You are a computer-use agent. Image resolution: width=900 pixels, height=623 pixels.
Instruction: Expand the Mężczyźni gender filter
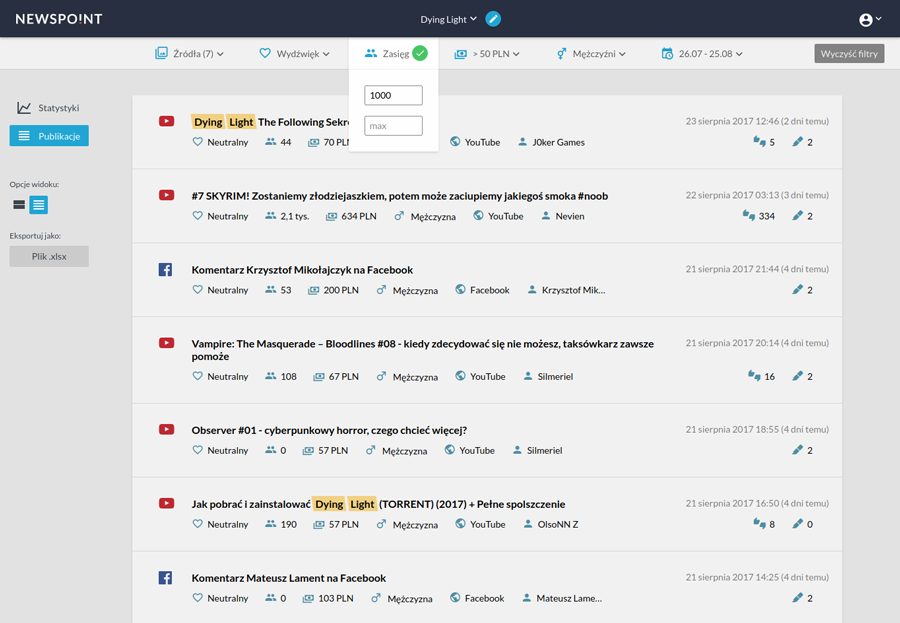point(591,53)
